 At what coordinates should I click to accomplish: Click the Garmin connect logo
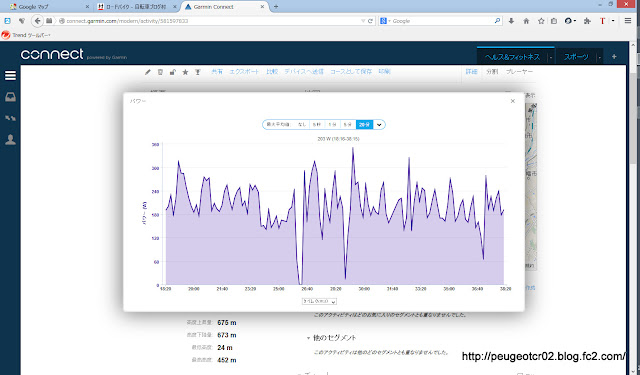point(52,54)
